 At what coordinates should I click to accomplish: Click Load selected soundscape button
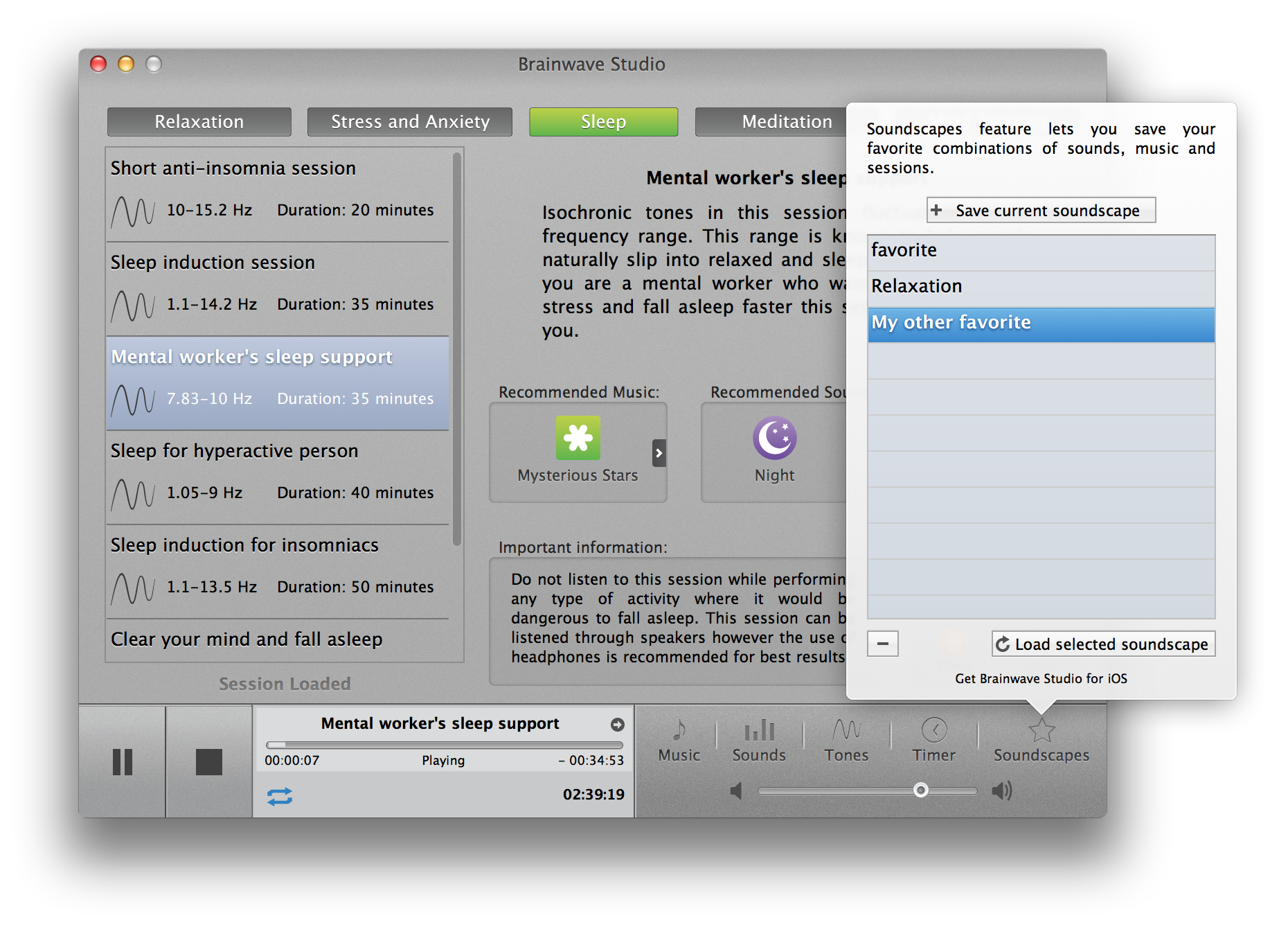point(1103,644)
